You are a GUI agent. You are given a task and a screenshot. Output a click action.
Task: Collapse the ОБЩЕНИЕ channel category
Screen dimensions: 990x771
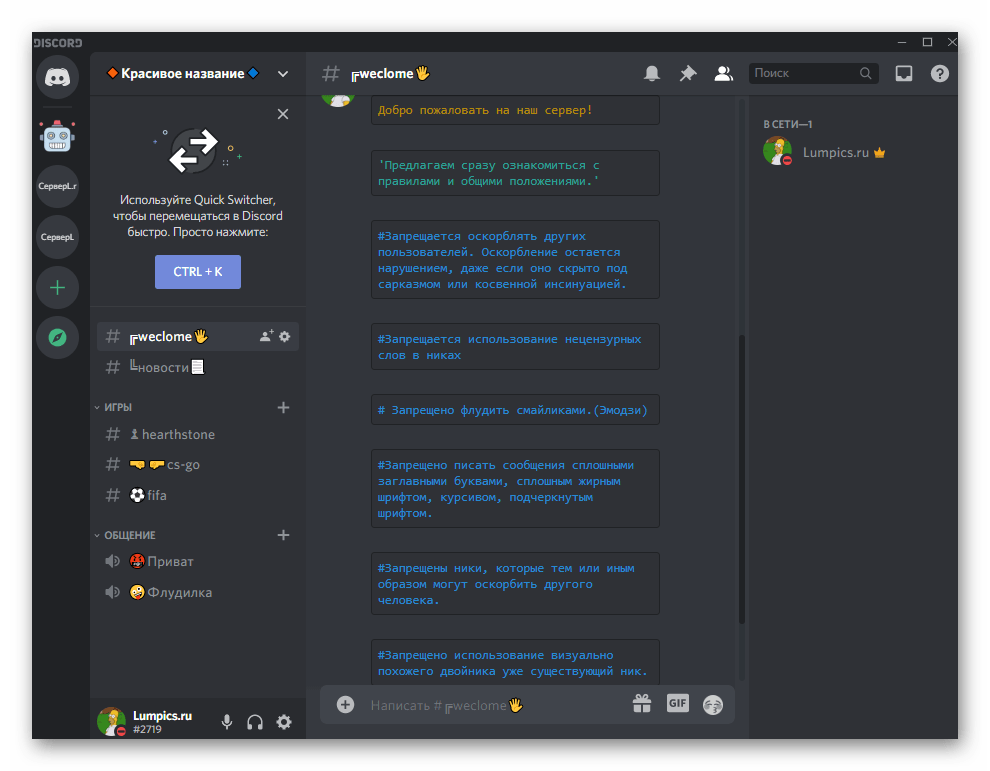129,535
